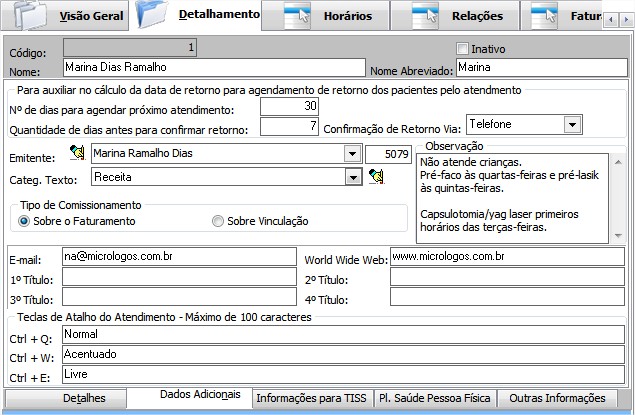
Task: Open the Confirmação de Retorno Via dropdown
Action: (572, 124)
